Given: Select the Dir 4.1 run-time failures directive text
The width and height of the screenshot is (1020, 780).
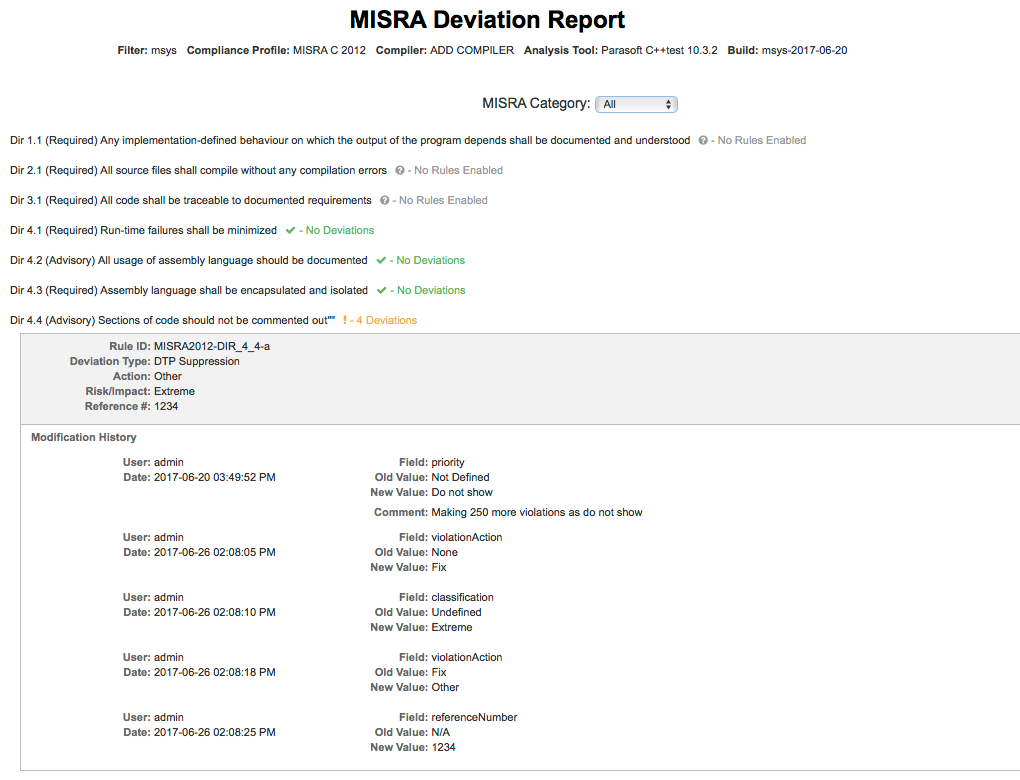Looking at the screenshot, I should point(143,230).
